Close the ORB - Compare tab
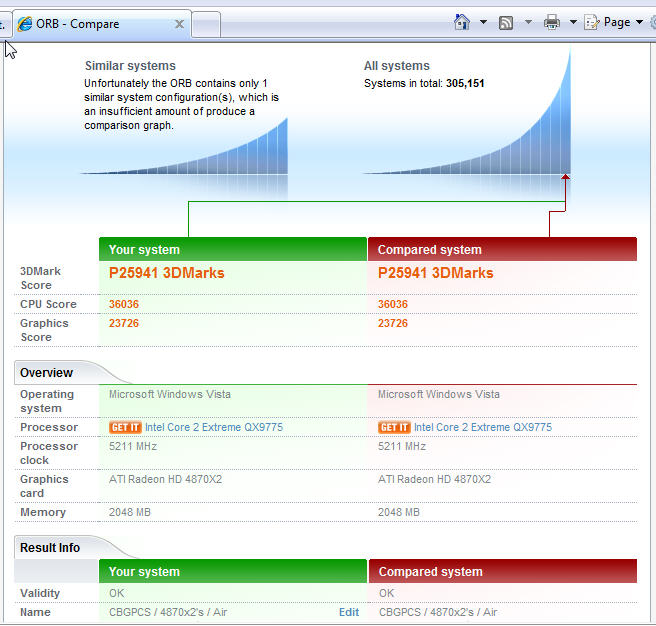This screenshot has width=656, height=626. [179, 24]
